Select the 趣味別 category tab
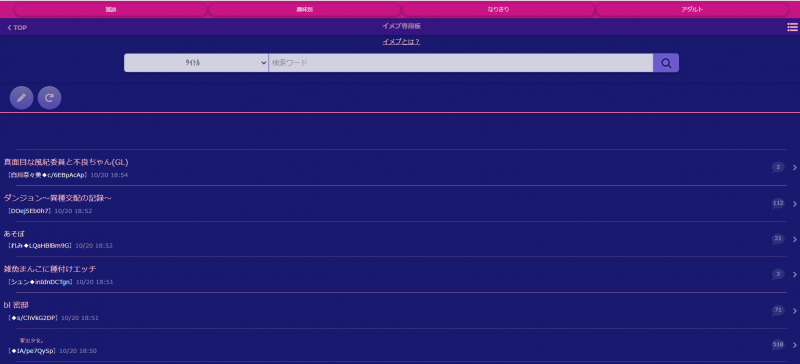The image size is (800, 364). point(305,9)
